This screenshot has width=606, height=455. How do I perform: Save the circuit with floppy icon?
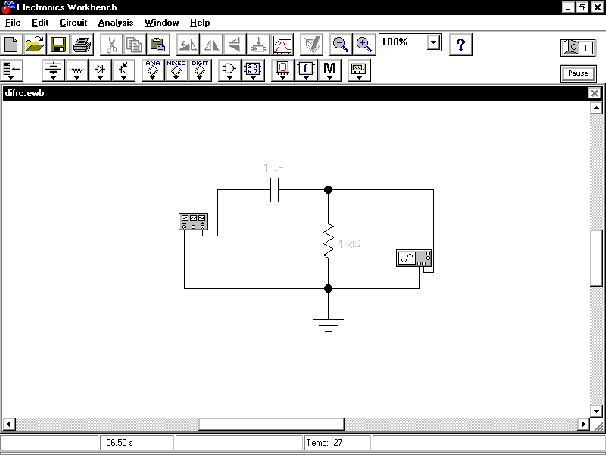pos(58,44)
